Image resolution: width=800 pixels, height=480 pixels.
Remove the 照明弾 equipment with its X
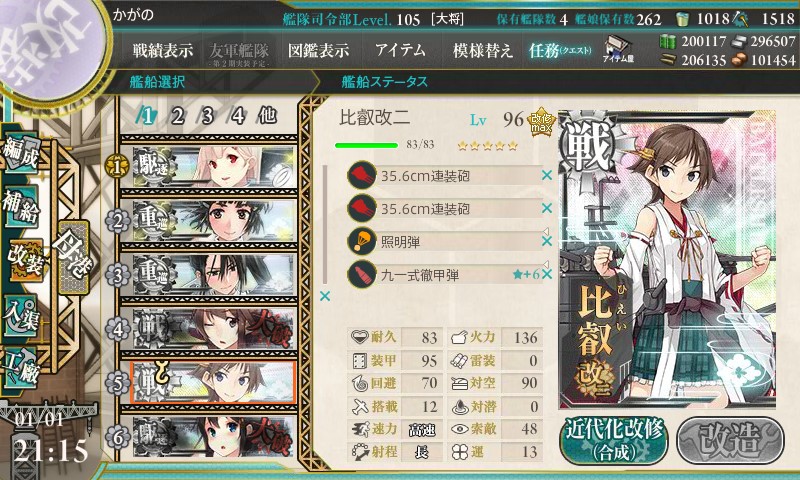pyautogui.click(x=547, y=241)
